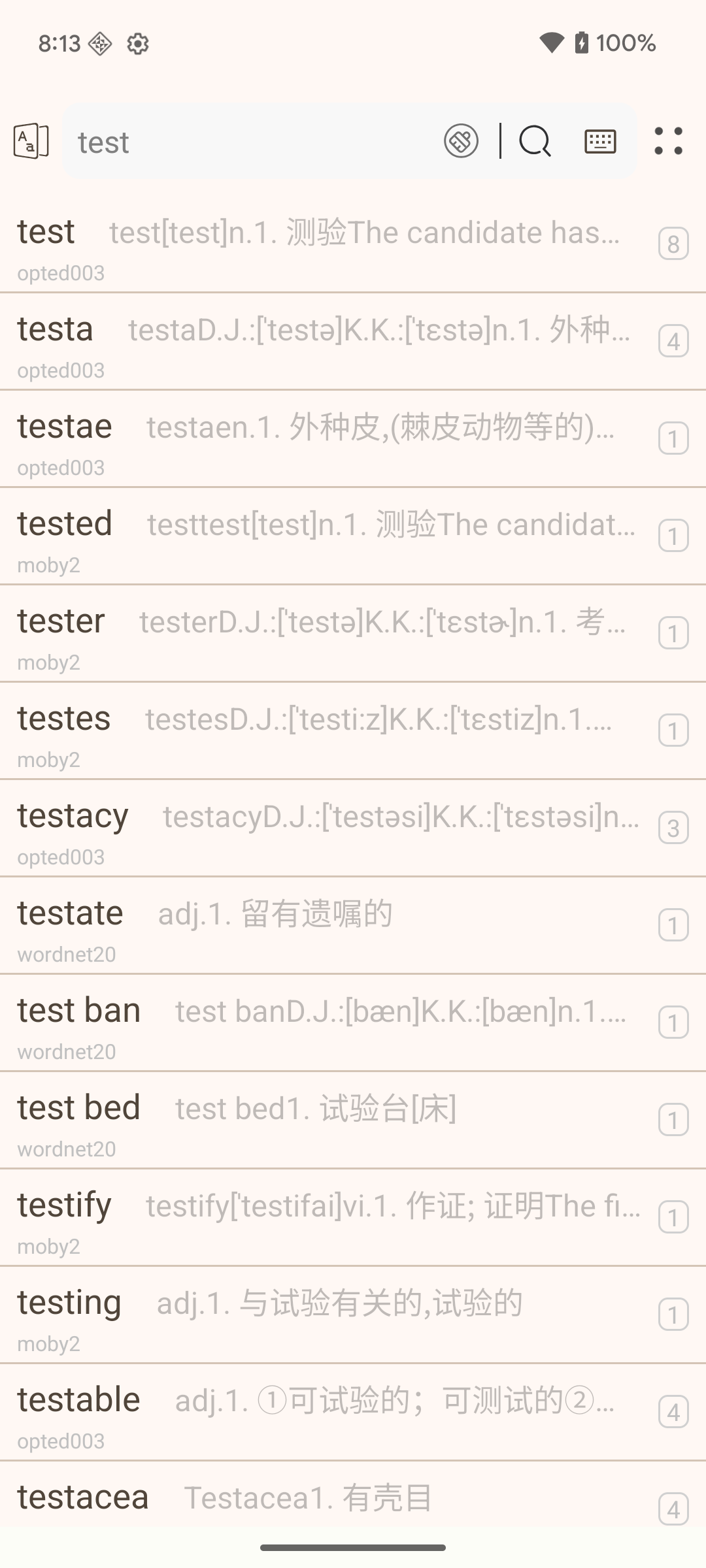Open the 'testing' entry from moby2
This screenshot has width=706, height=1568.
pos(353,1315)
